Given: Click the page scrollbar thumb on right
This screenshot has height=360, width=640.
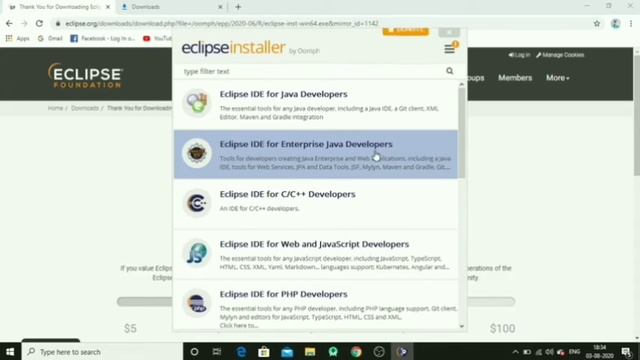Looking at the screenshot, I should 637,115.
